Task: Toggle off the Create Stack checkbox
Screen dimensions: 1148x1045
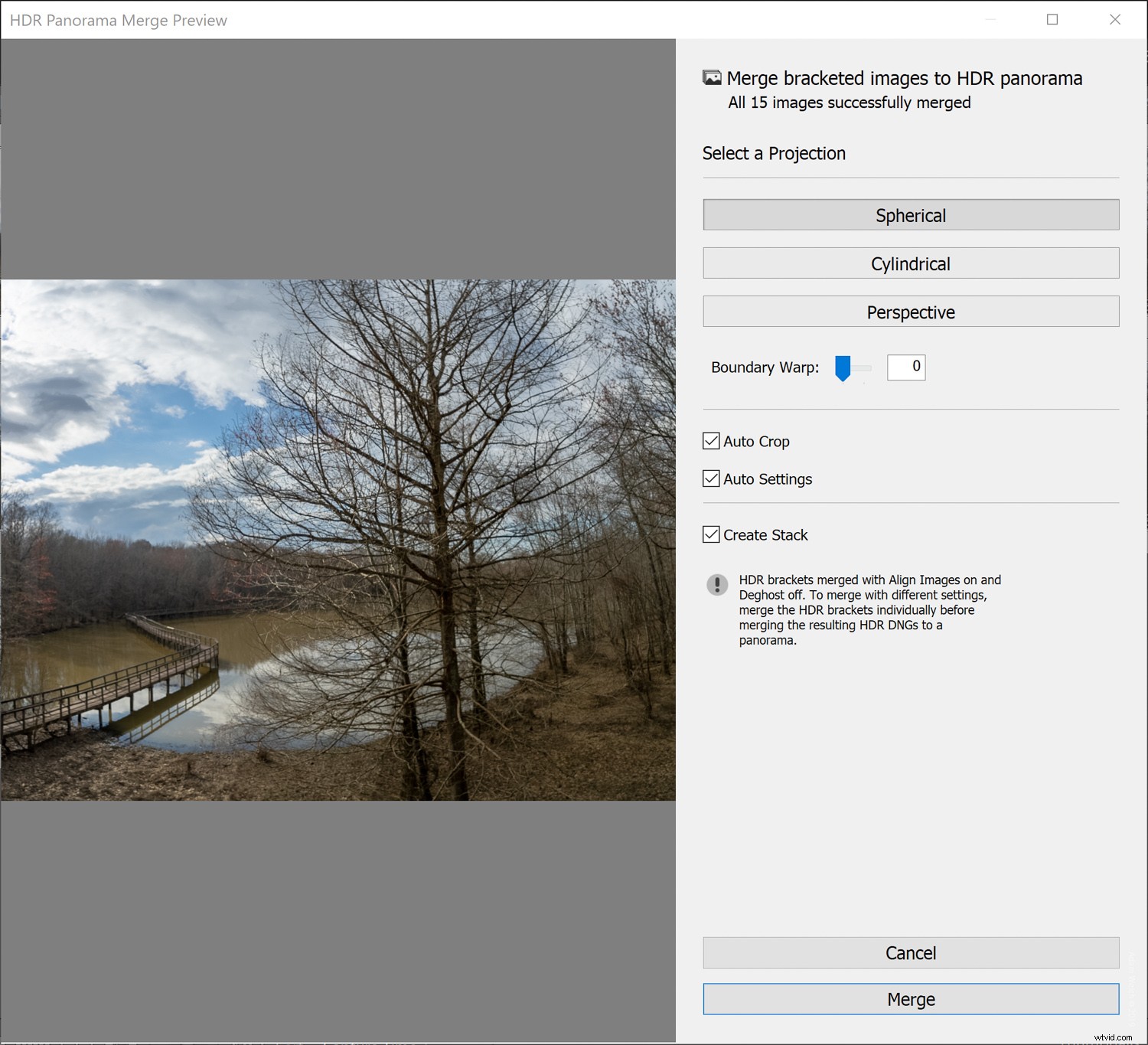Action: tap(710, 534)
